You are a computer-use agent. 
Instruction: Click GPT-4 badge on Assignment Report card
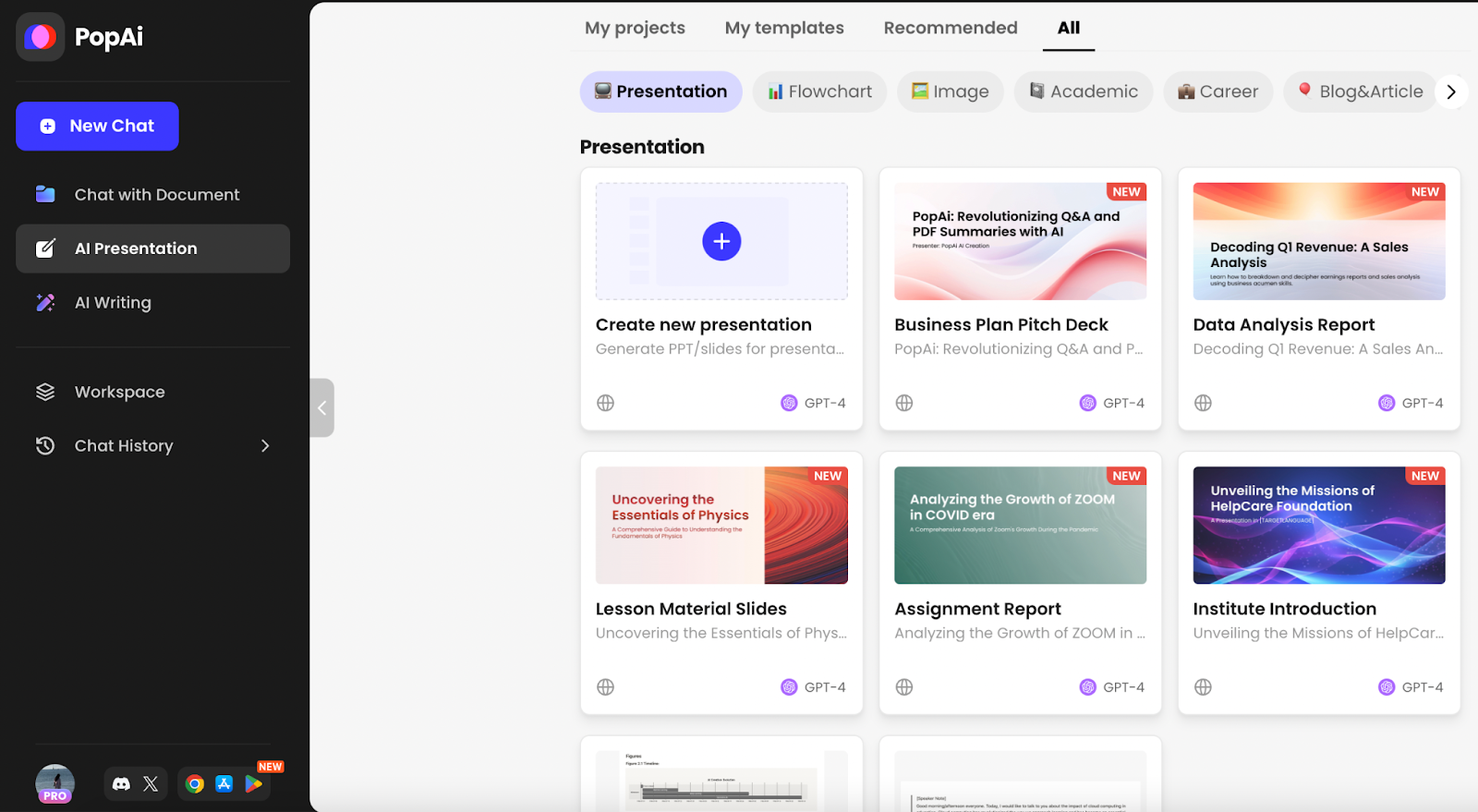1112,687
